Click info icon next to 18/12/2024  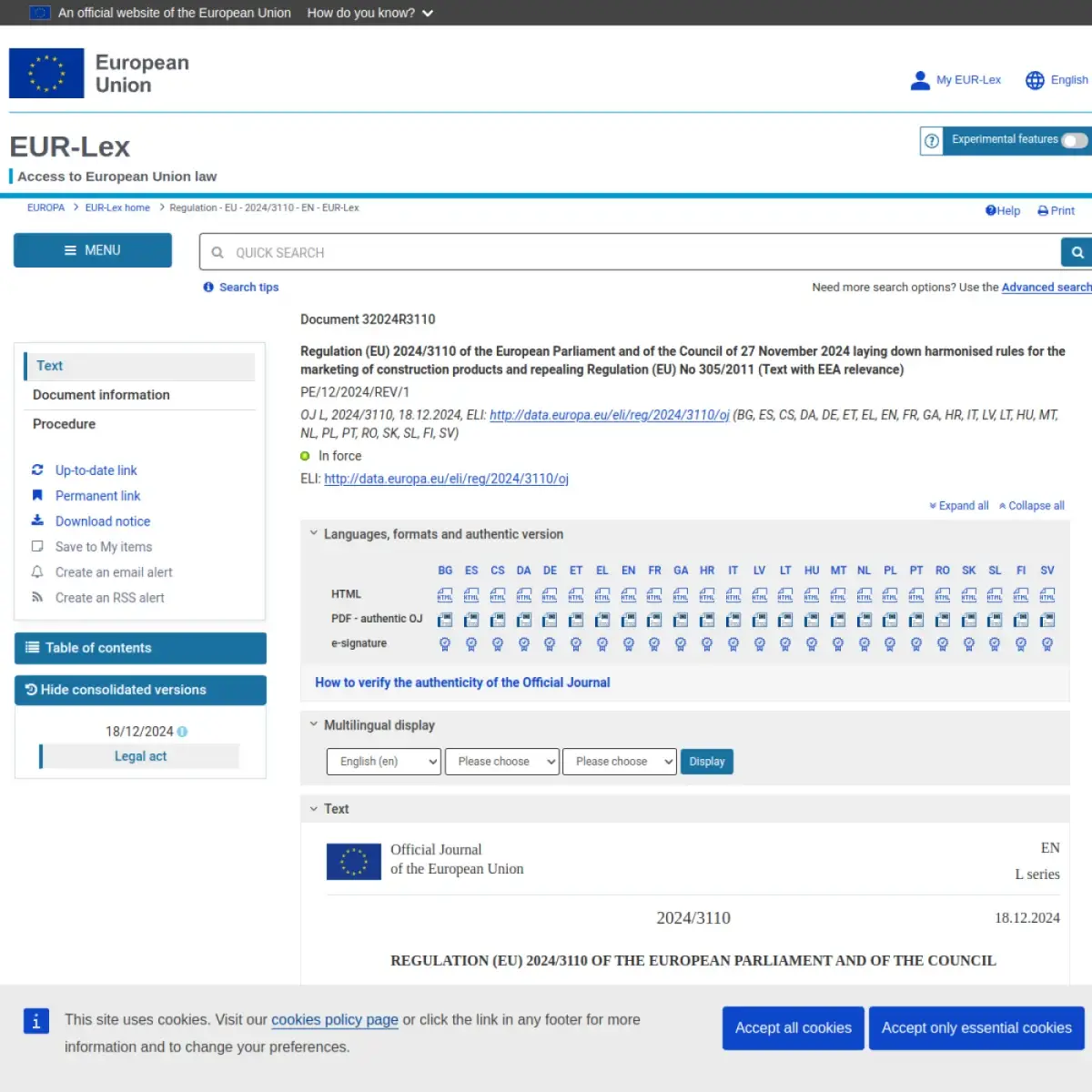182,732
